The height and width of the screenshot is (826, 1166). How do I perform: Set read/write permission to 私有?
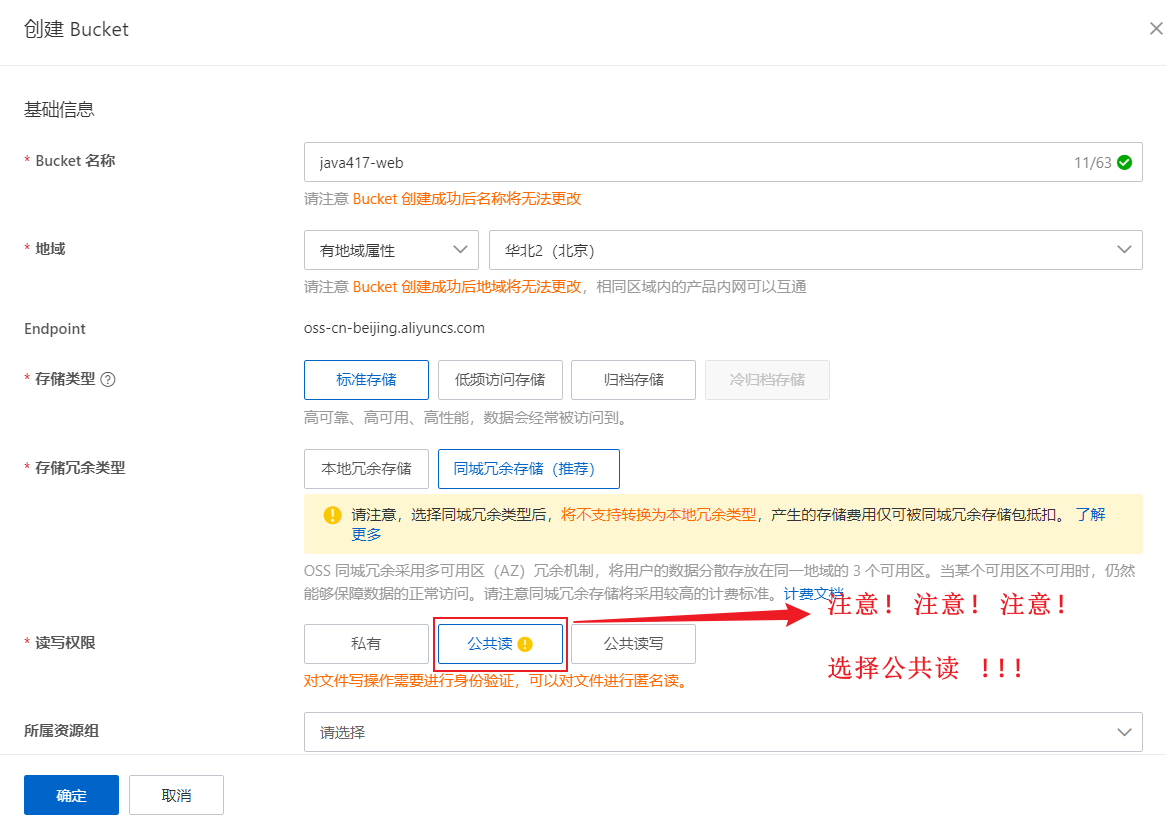point(366,644)
